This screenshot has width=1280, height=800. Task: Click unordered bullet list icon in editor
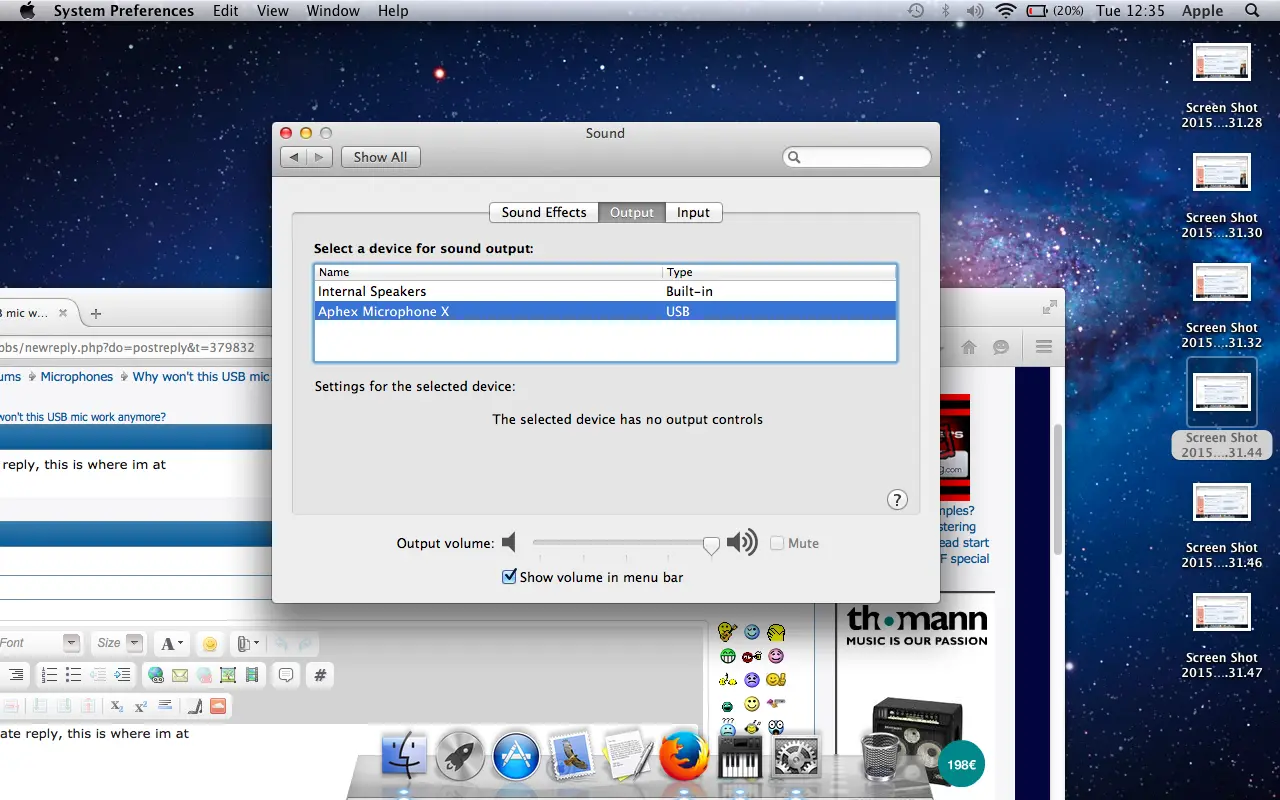tap(72, 675)
